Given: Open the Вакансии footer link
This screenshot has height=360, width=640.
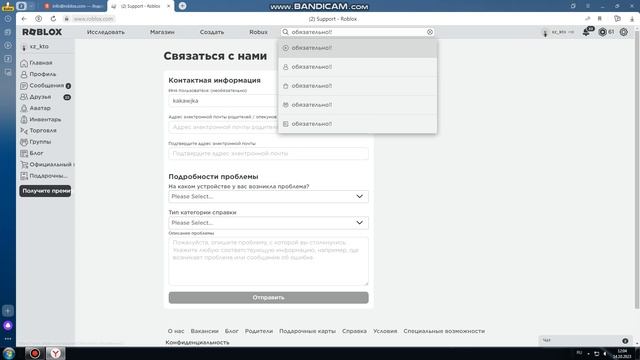Looking at the screenshot, I should [x=204, y=331].
